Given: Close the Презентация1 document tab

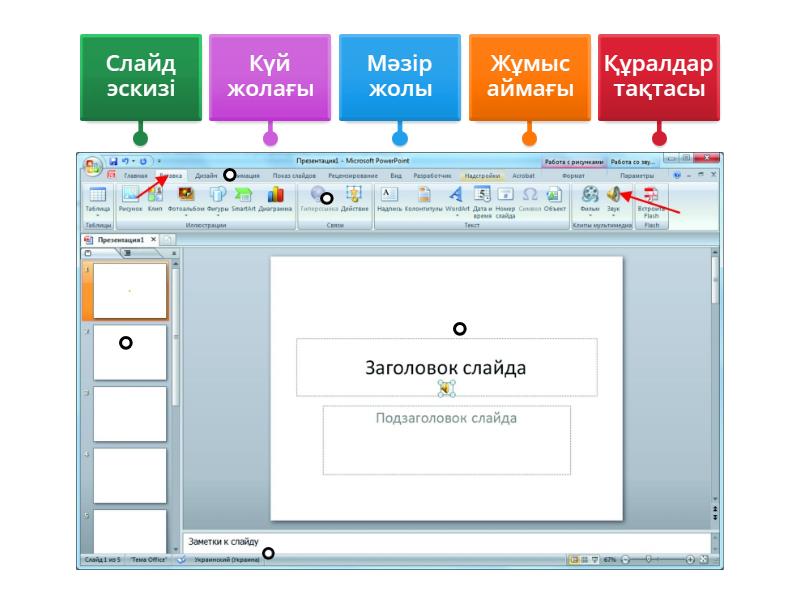Looking at the screenshot, I should (154, 239).
